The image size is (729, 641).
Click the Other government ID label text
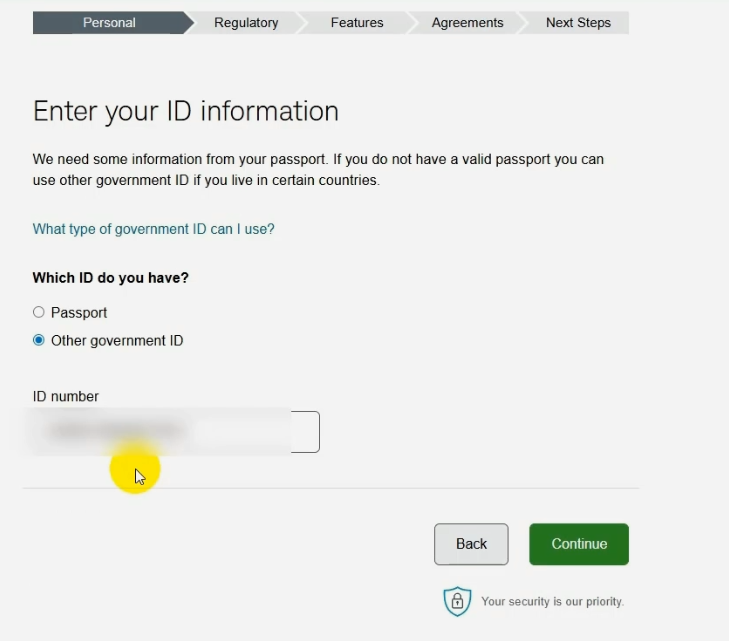pos(117,340)
